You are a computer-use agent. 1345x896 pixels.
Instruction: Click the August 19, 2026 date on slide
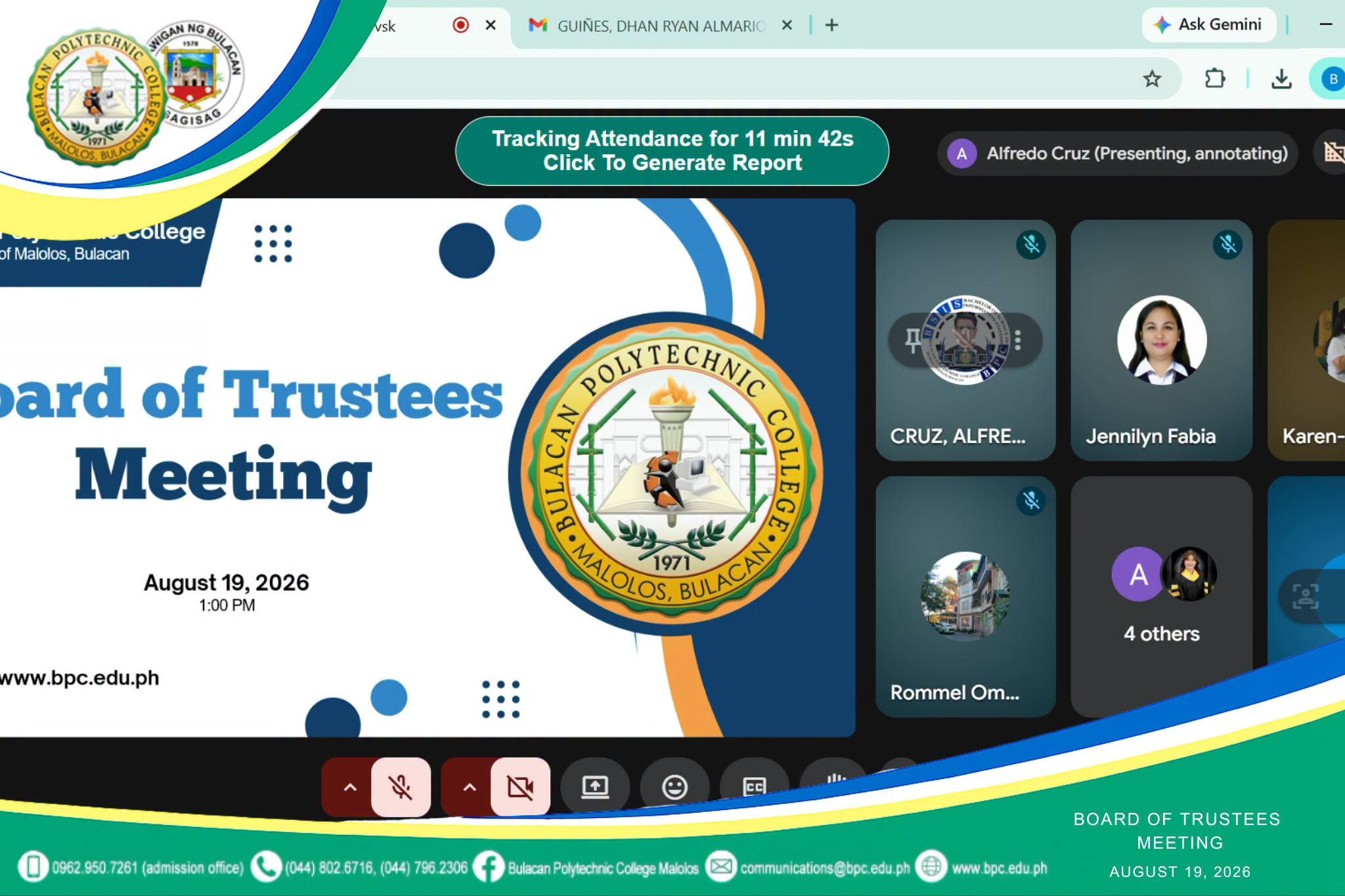(227, 582)
